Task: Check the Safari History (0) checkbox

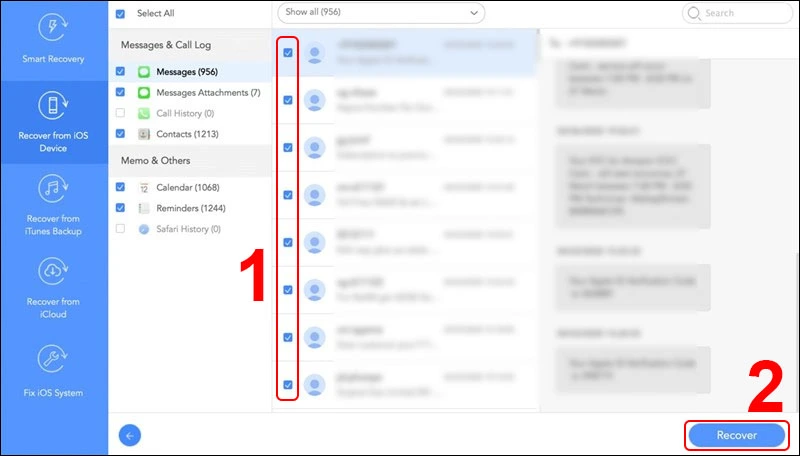Action: pos(120,229)
